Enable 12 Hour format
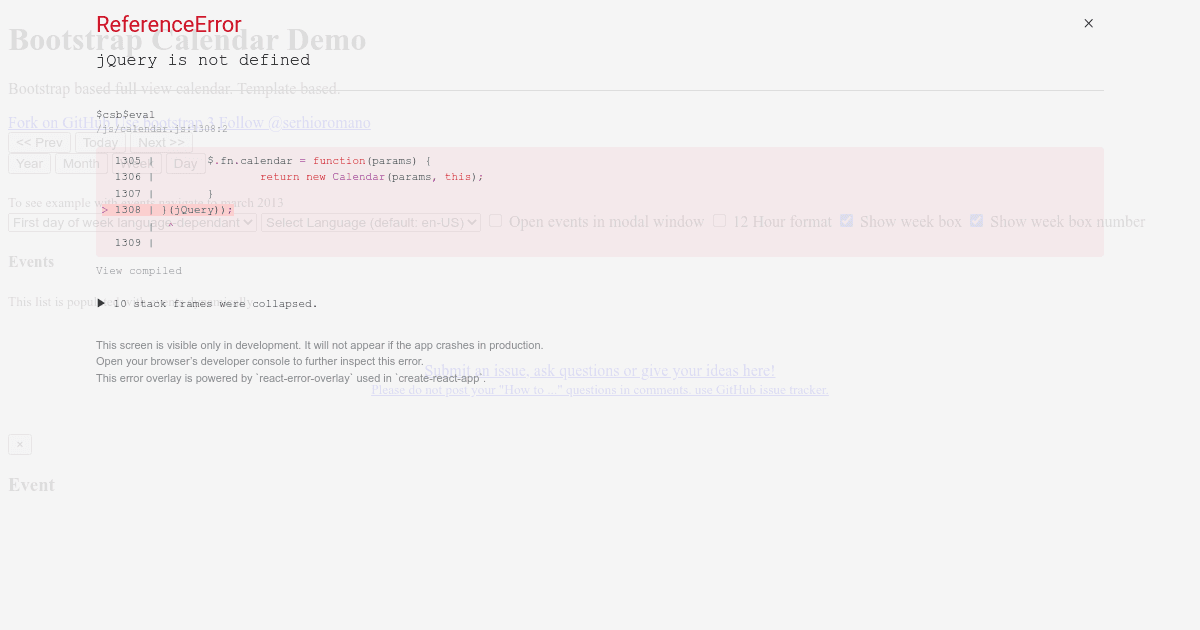The width and height of the screenshot is (1200, 630). tap(719, 220)
